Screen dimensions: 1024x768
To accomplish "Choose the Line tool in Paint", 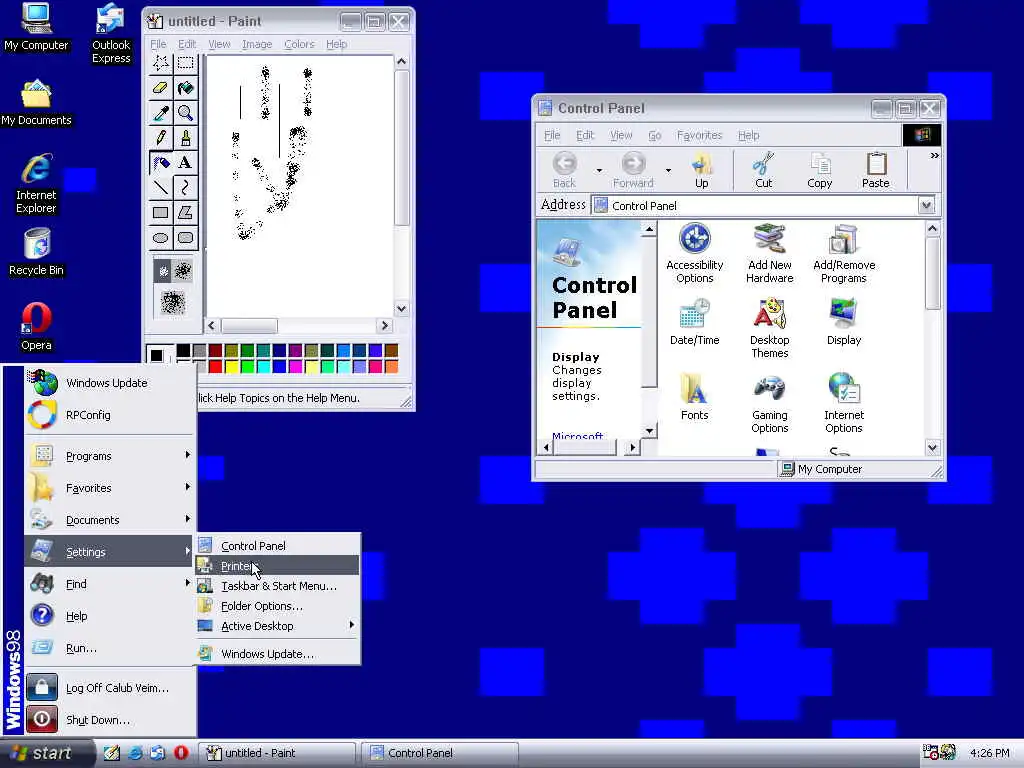I will pos(161,187).
